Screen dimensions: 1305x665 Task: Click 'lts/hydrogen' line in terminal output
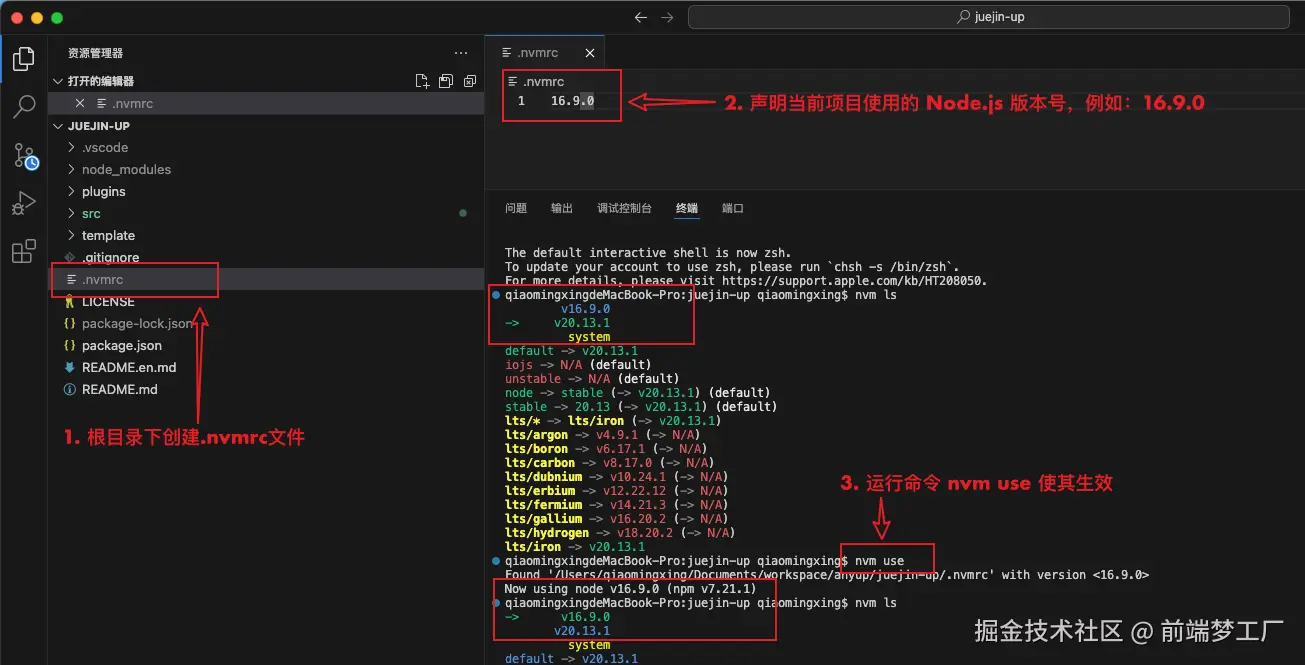619,533
